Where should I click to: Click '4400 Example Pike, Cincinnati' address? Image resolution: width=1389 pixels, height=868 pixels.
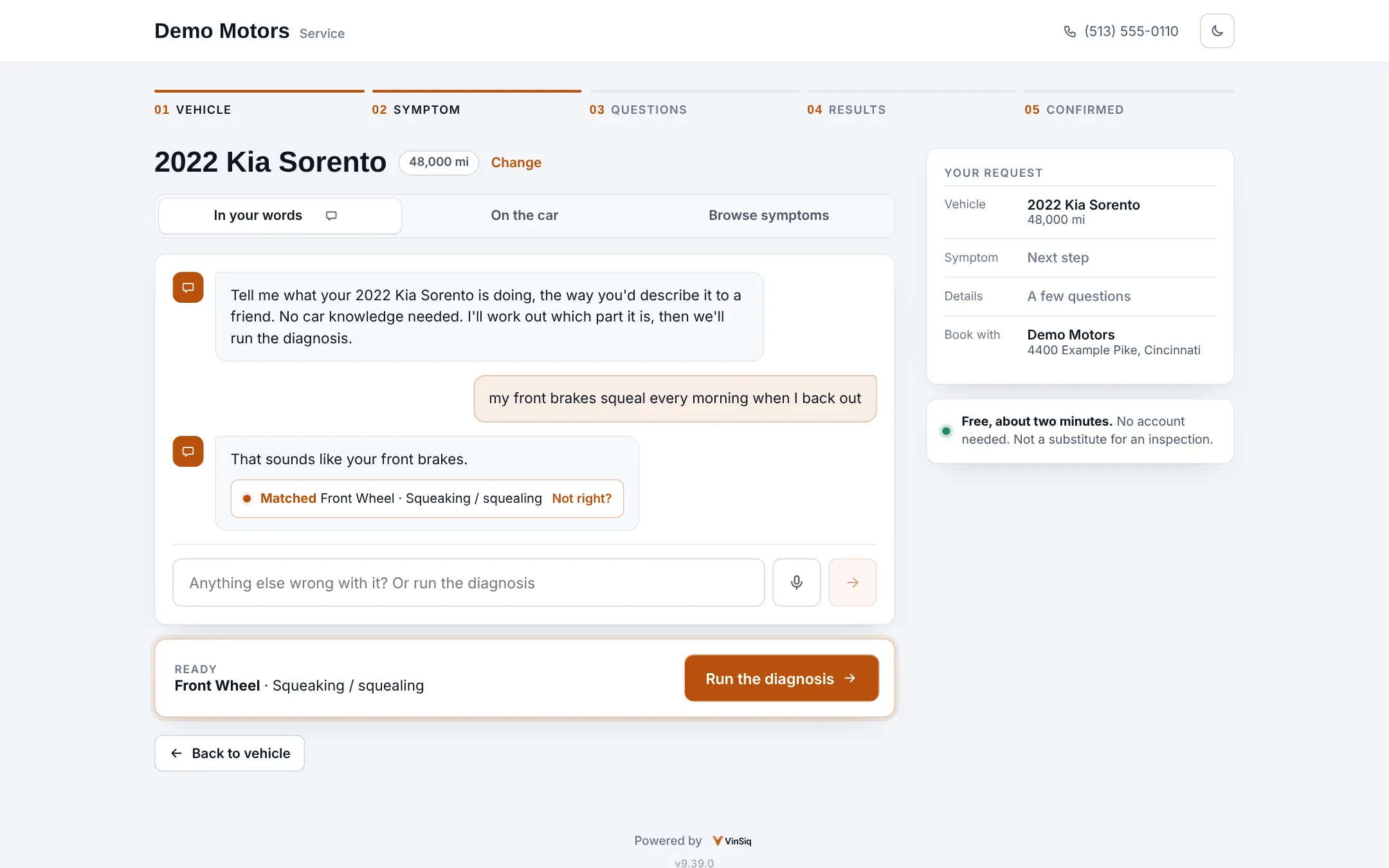click(x=1114, y=350)
